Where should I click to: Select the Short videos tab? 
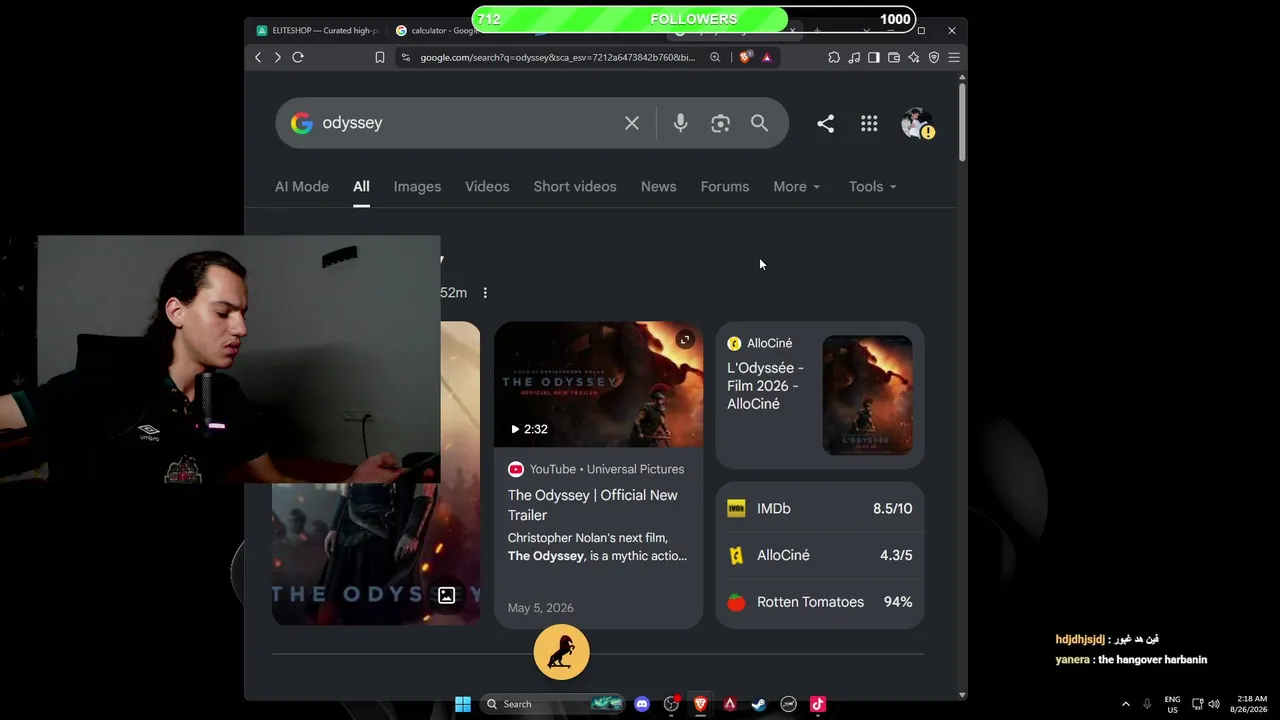(x=575, y=187)
